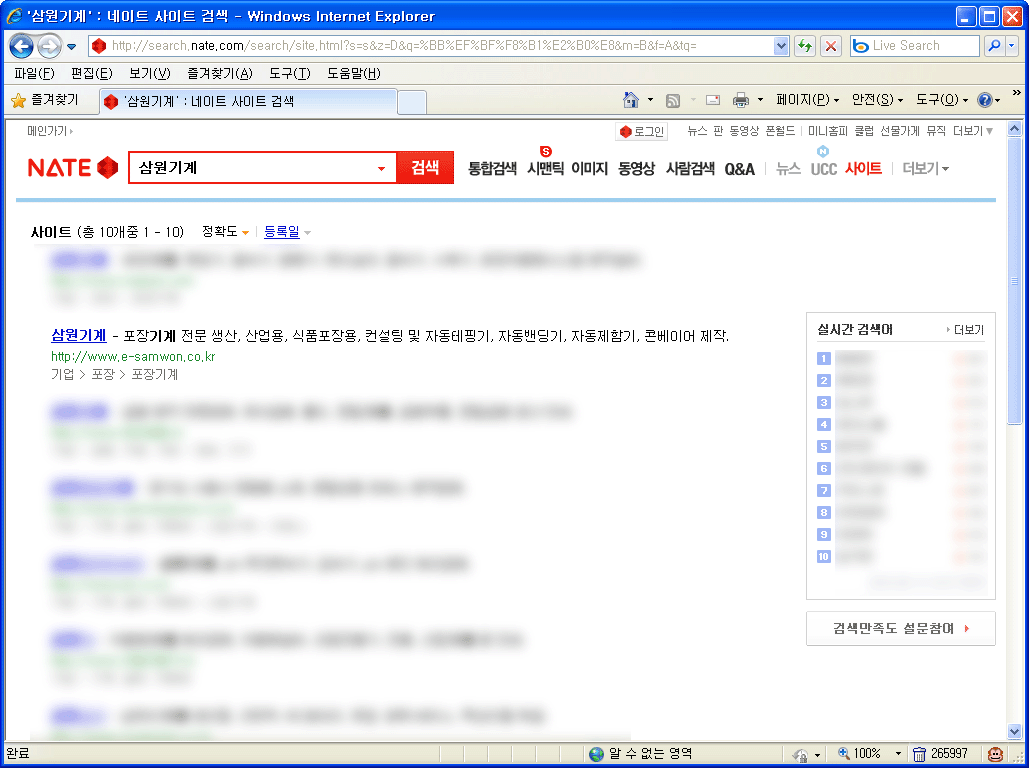Click the 즐겨찾기 favorites bar button
This screenshot has height=768, width=1029.
pyautogui.click(x=45, y=100)
